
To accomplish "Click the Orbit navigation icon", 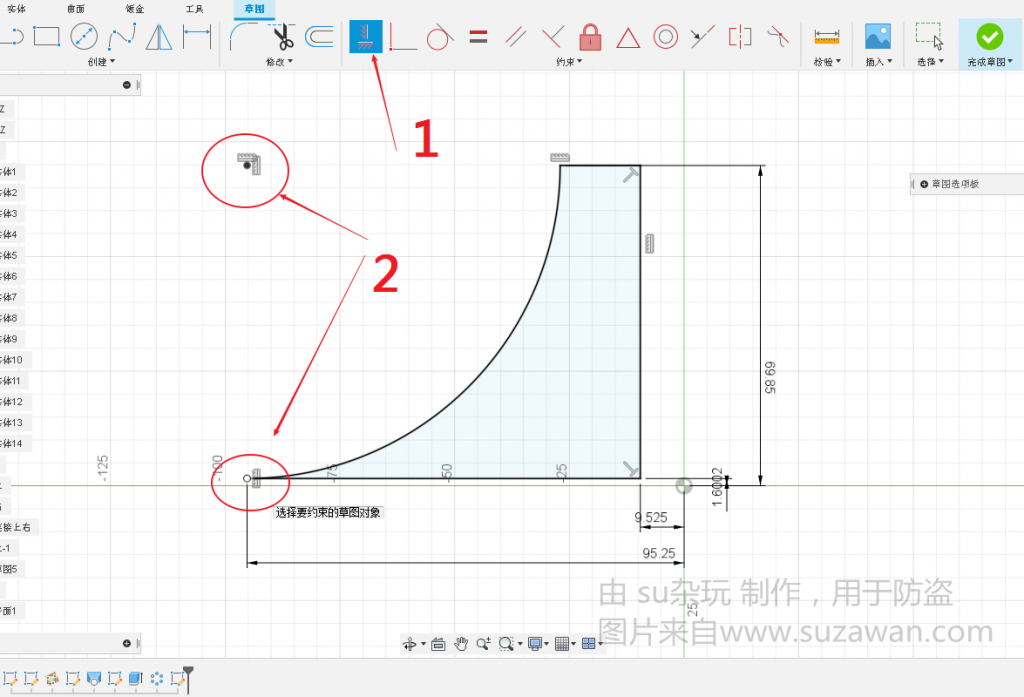I will click(x=409, y=644).
